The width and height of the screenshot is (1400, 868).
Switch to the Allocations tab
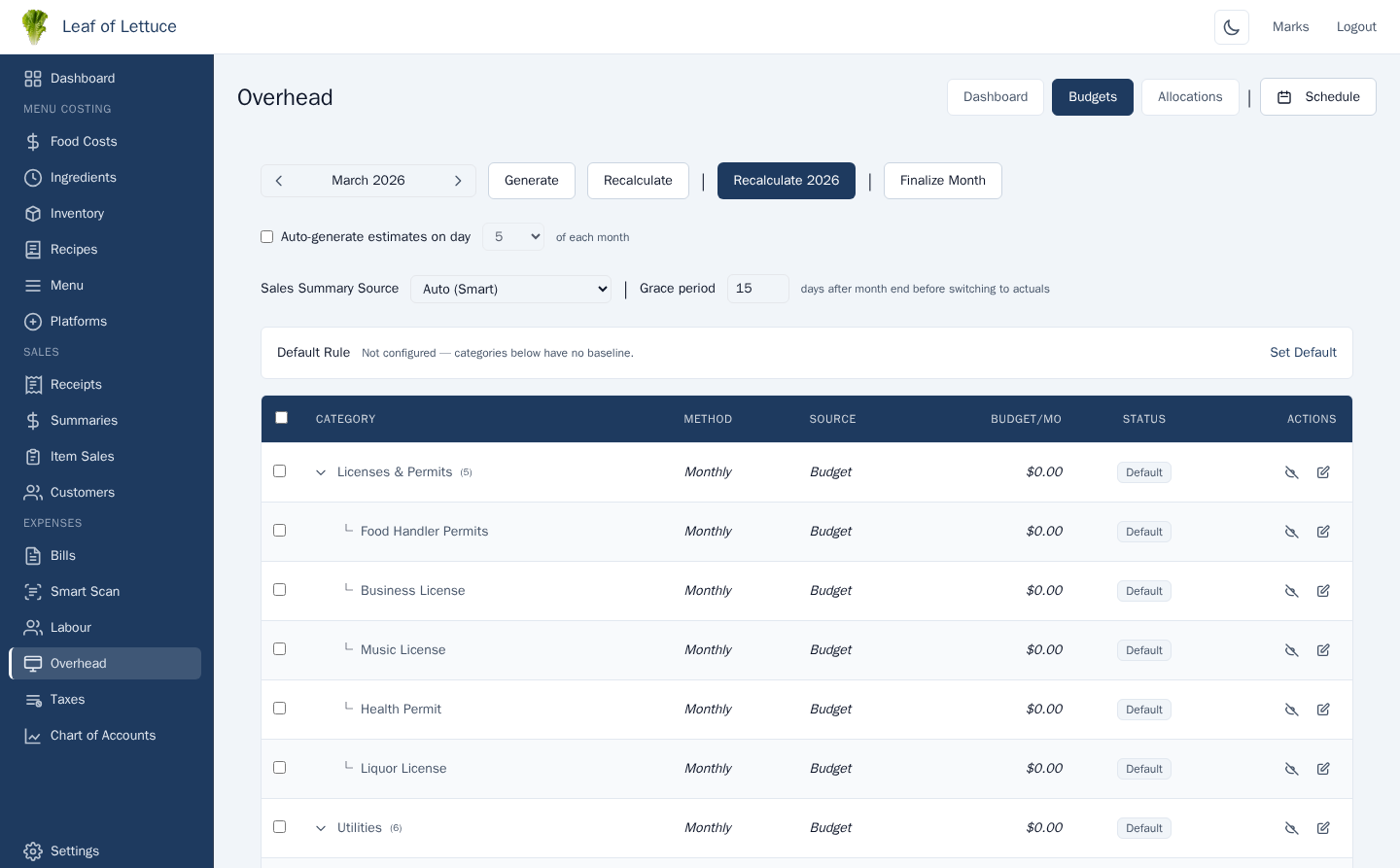tap(1189, 97)
